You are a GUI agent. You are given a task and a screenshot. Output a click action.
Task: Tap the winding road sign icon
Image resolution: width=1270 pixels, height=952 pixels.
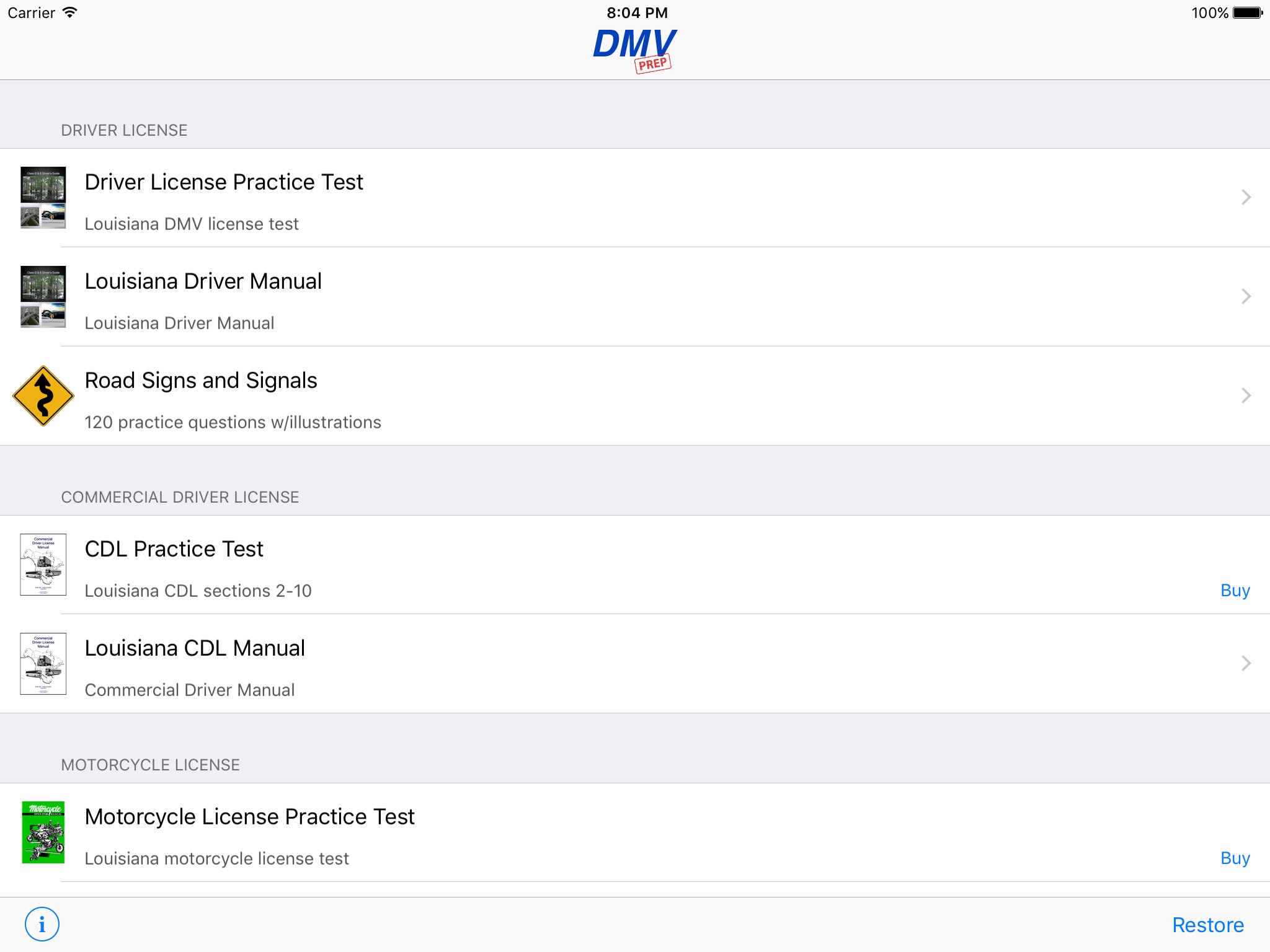pyautogui.click(x=43, y=395)
